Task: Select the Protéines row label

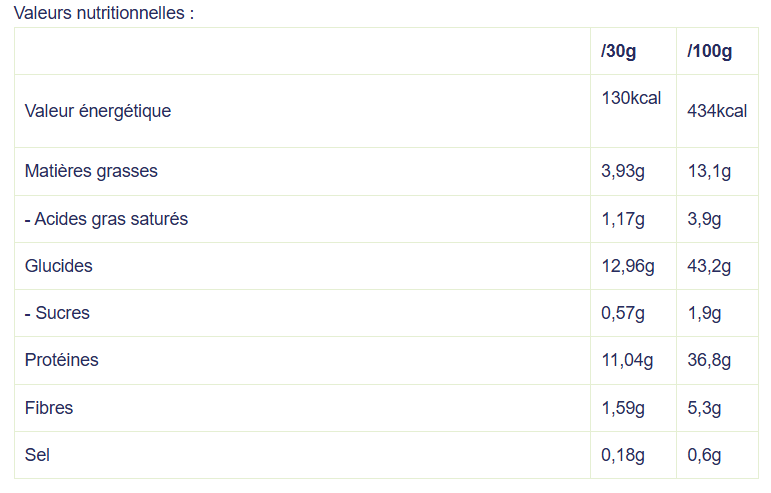Action: (61, 360)
